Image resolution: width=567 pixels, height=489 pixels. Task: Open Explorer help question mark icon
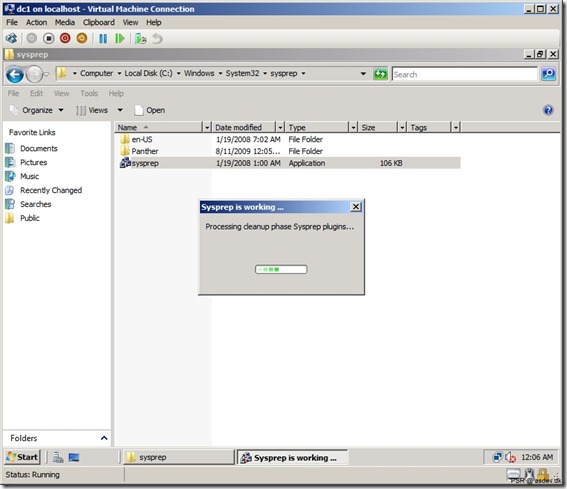pyautogui.click(x=548, y=110)
